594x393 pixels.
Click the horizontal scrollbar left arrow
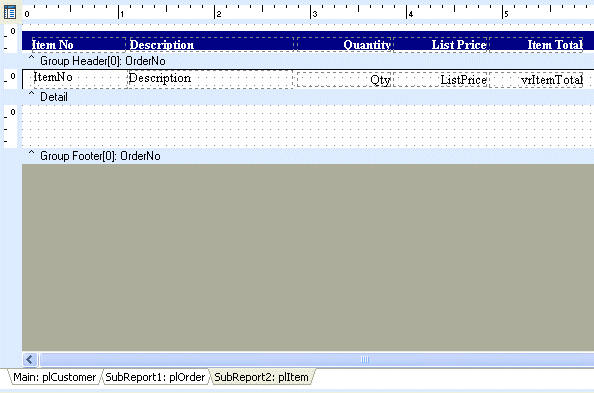30,359
